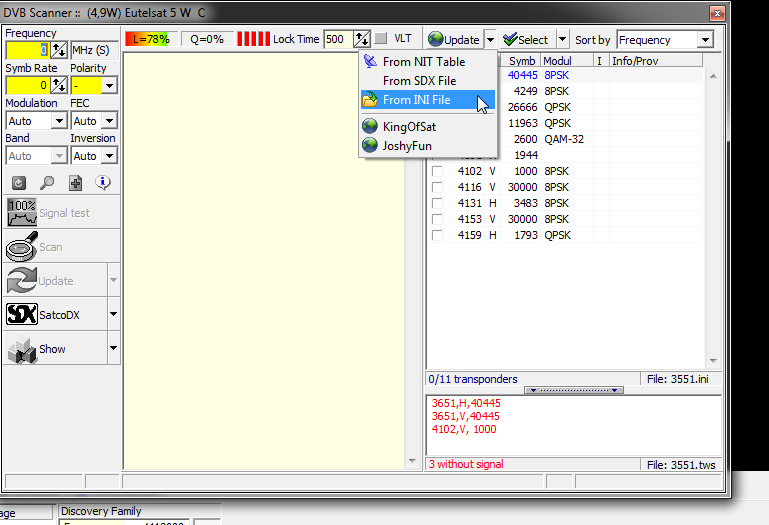Click the Frequency input field

(28, 50)
